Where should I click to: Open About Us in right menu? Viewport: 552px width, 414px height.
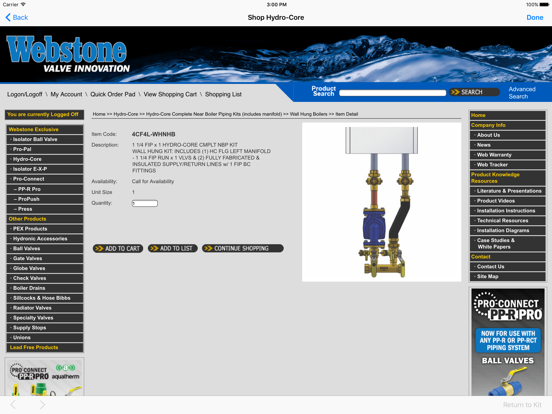(x=508, y=135)
